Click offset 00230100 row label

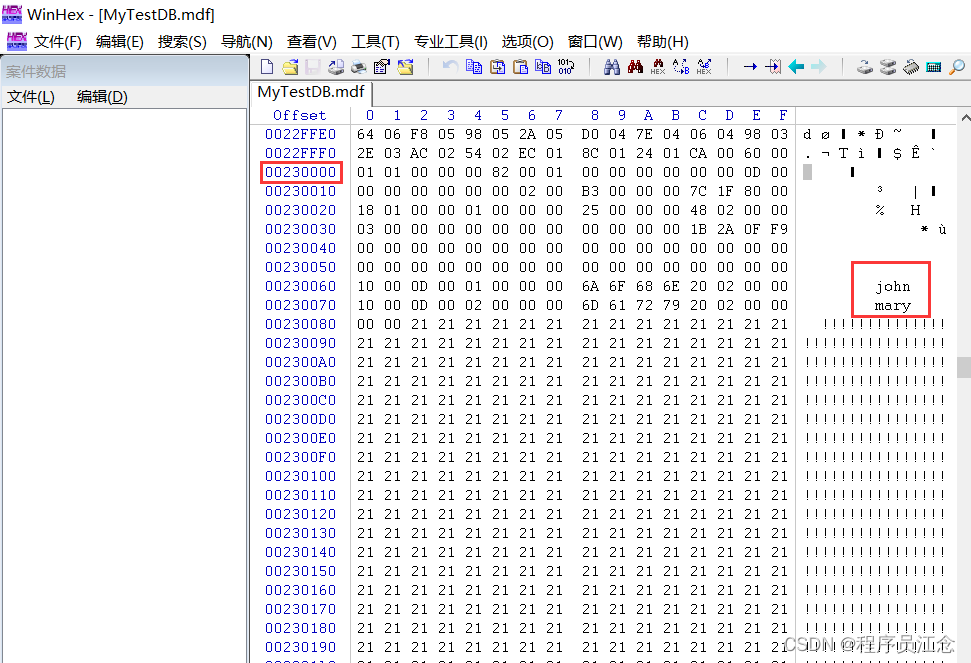(x=300, y=476)
